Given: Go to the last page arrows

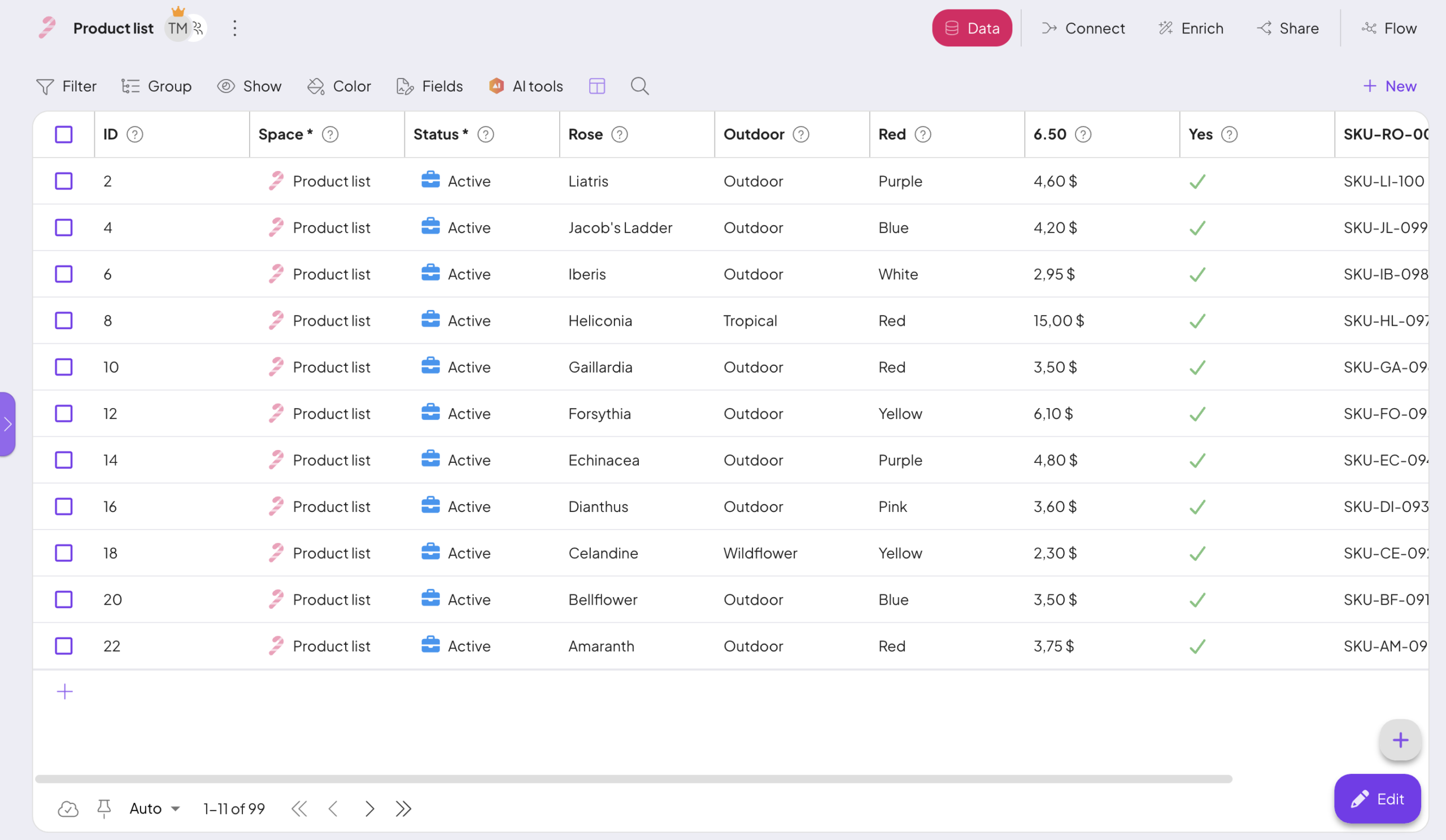Looking at the screenshot, I should pyautogui.click(x=403, y=808).
